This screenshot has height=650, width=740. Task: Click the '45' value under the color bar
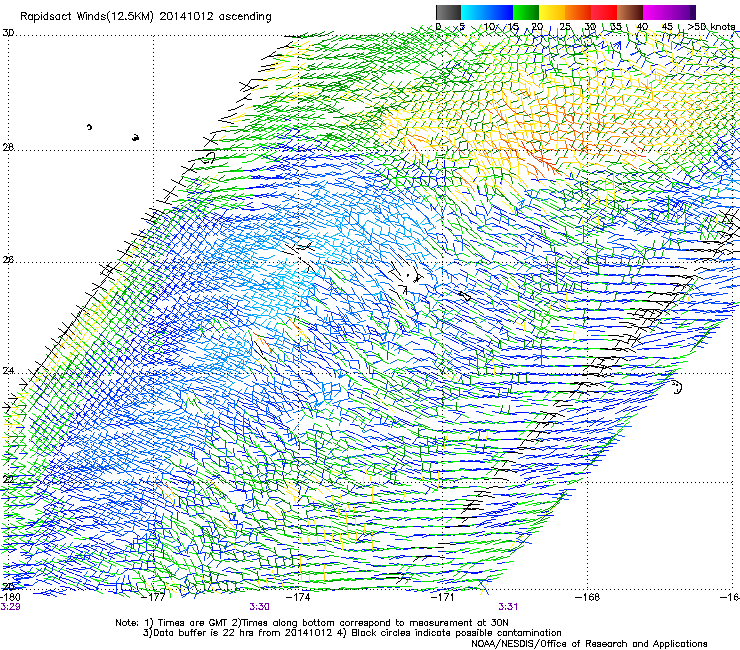667,27
